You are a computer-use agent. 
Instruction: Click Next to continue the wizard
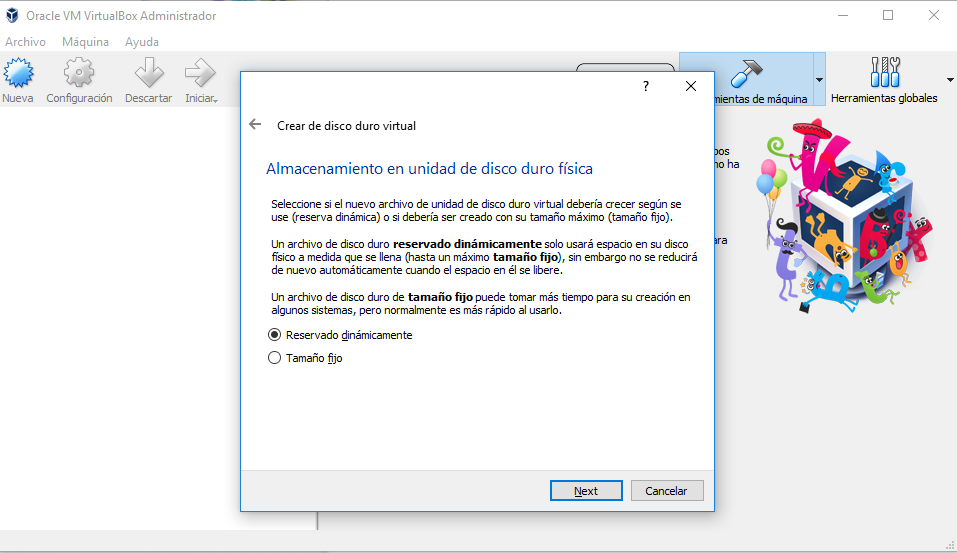[586, 491]
